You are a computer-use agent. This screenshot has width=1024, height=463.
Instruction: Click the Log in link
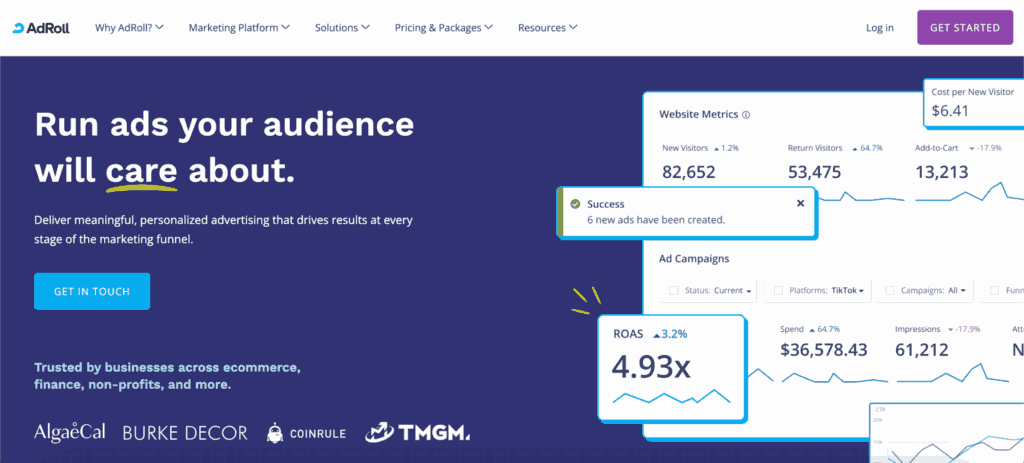coord(880,28)
